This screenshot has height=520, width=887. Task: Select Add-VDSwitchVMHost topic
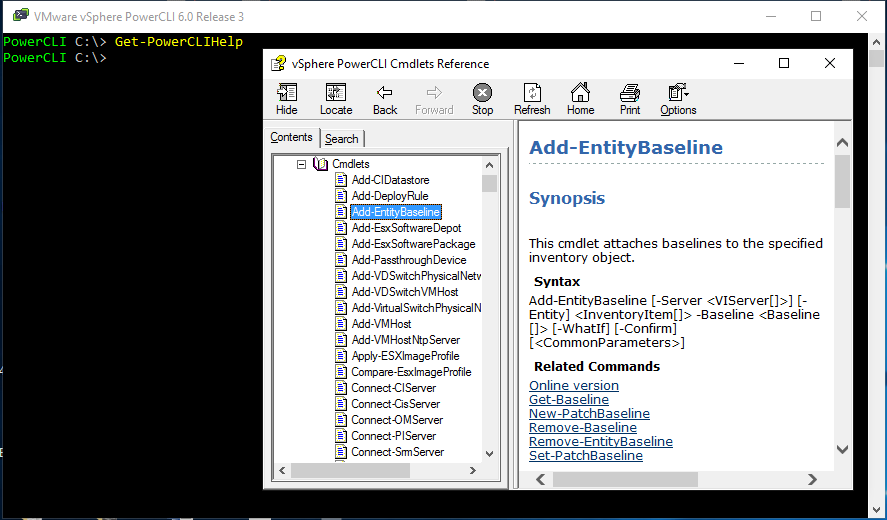click(405, 292)
